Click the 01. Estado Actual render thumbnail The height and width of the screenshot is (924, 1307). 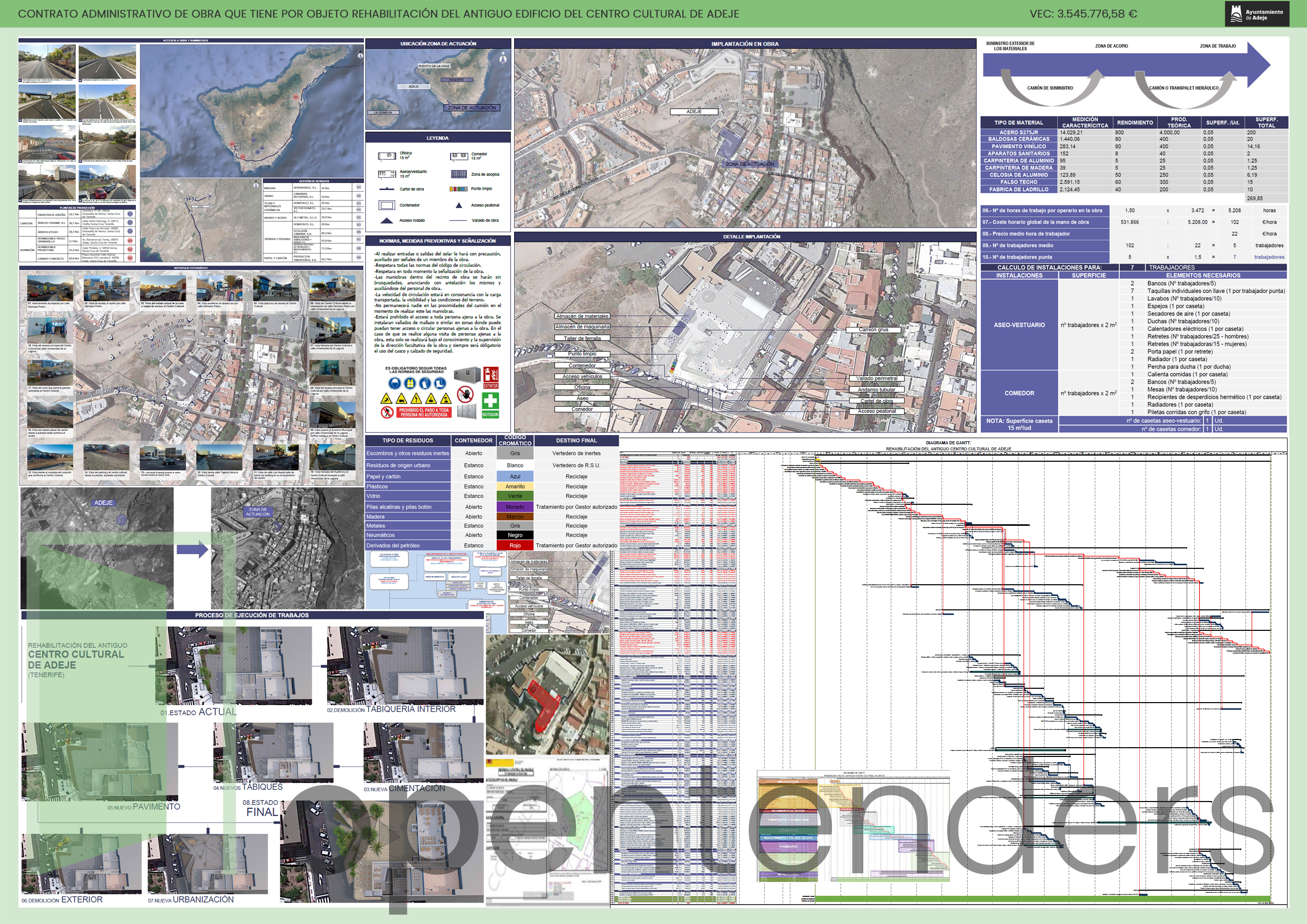(233, 665)
